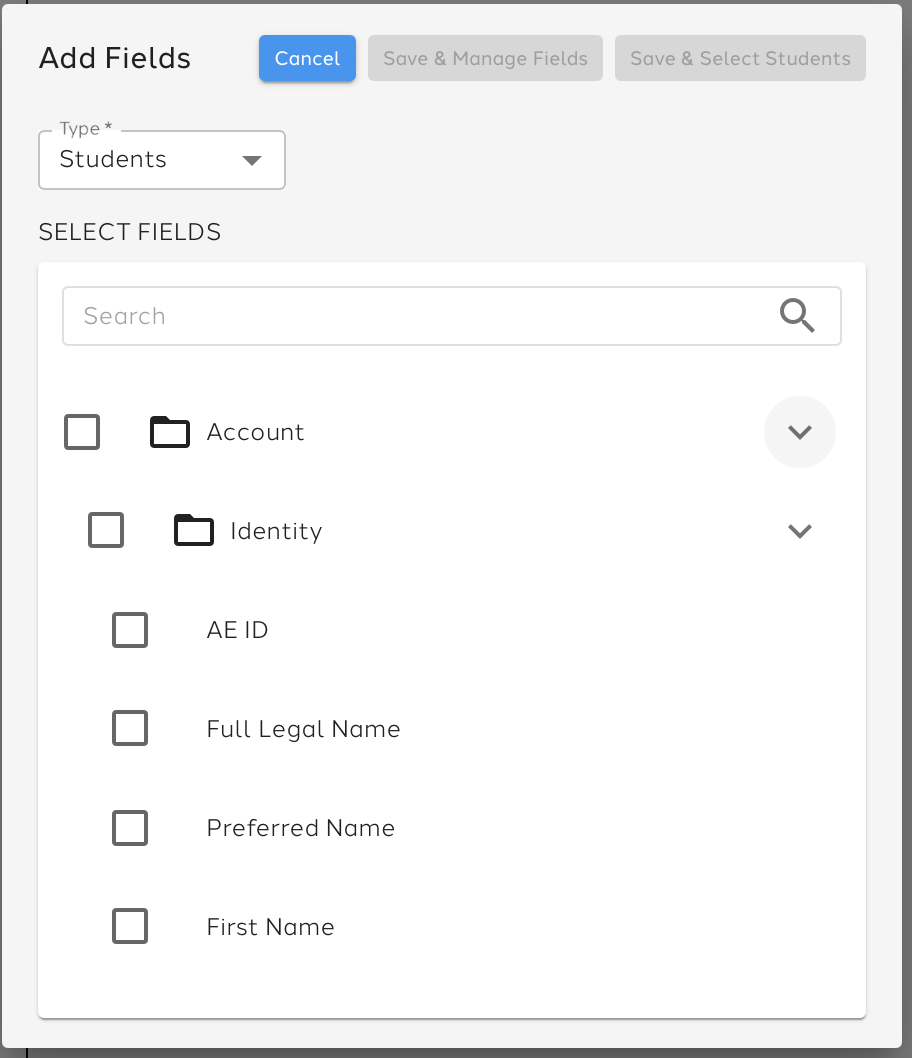Click the search magnifier icon
912x1058 pixels.
click(x=797, y=316)
